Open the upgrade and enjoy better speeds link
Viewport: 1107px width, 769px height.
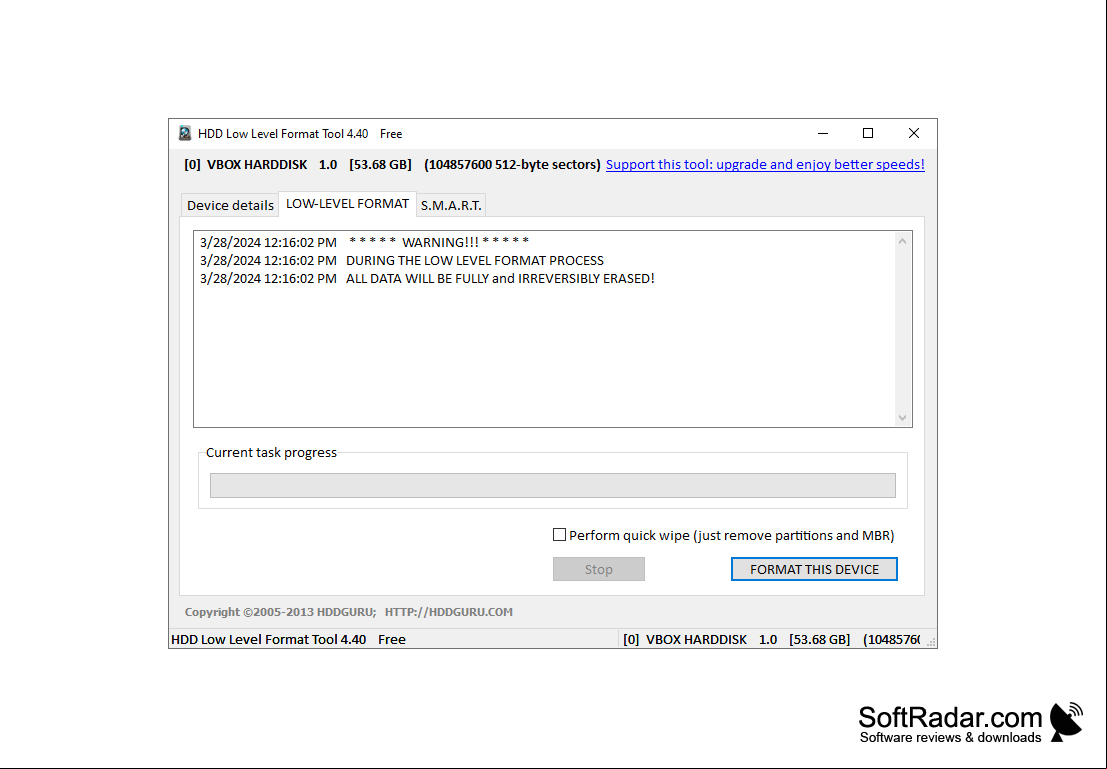pos(765,165)
